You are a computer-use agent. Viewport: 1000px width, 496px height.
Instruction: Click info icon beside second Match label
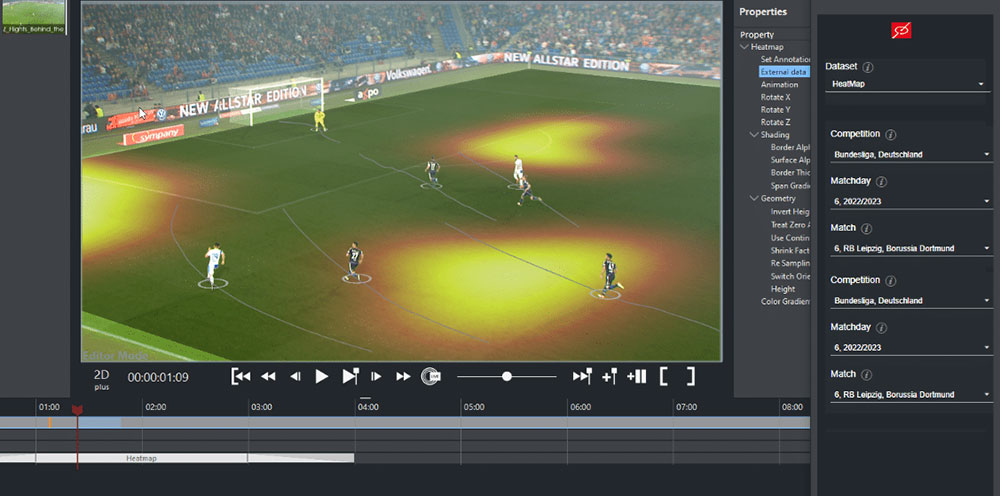click(x=866, y=374)
